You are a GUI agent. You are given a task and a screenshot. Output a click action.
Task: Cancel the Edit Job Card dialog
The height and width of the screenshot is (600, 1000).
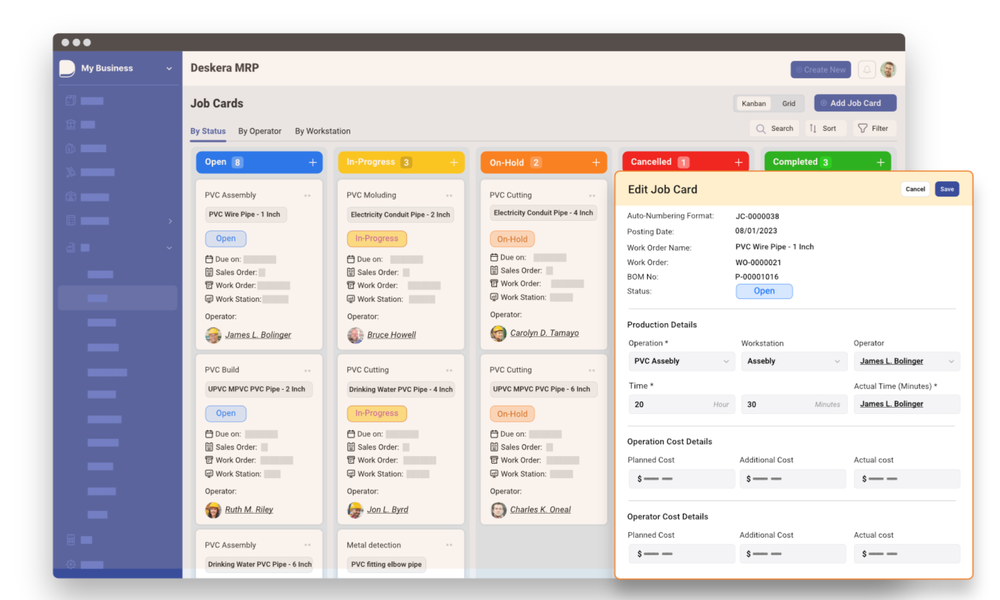point(915,189)
